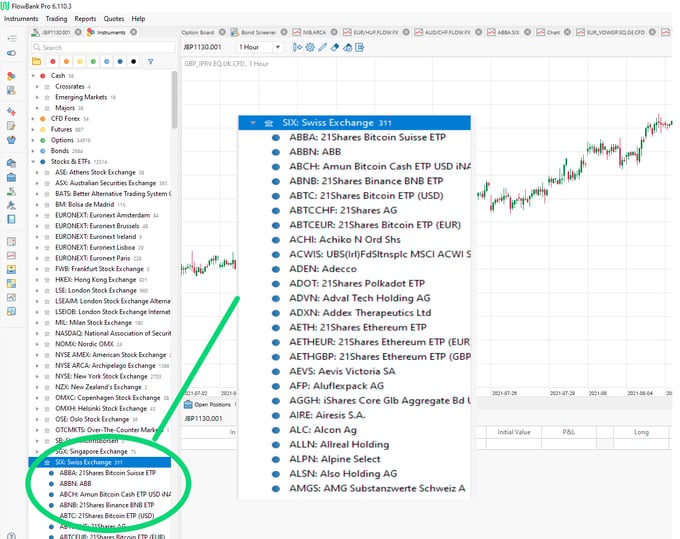This screenshot has height=539, width=680.
Task: Click the running person sidebar icon
Action: (x=11, y=205)
